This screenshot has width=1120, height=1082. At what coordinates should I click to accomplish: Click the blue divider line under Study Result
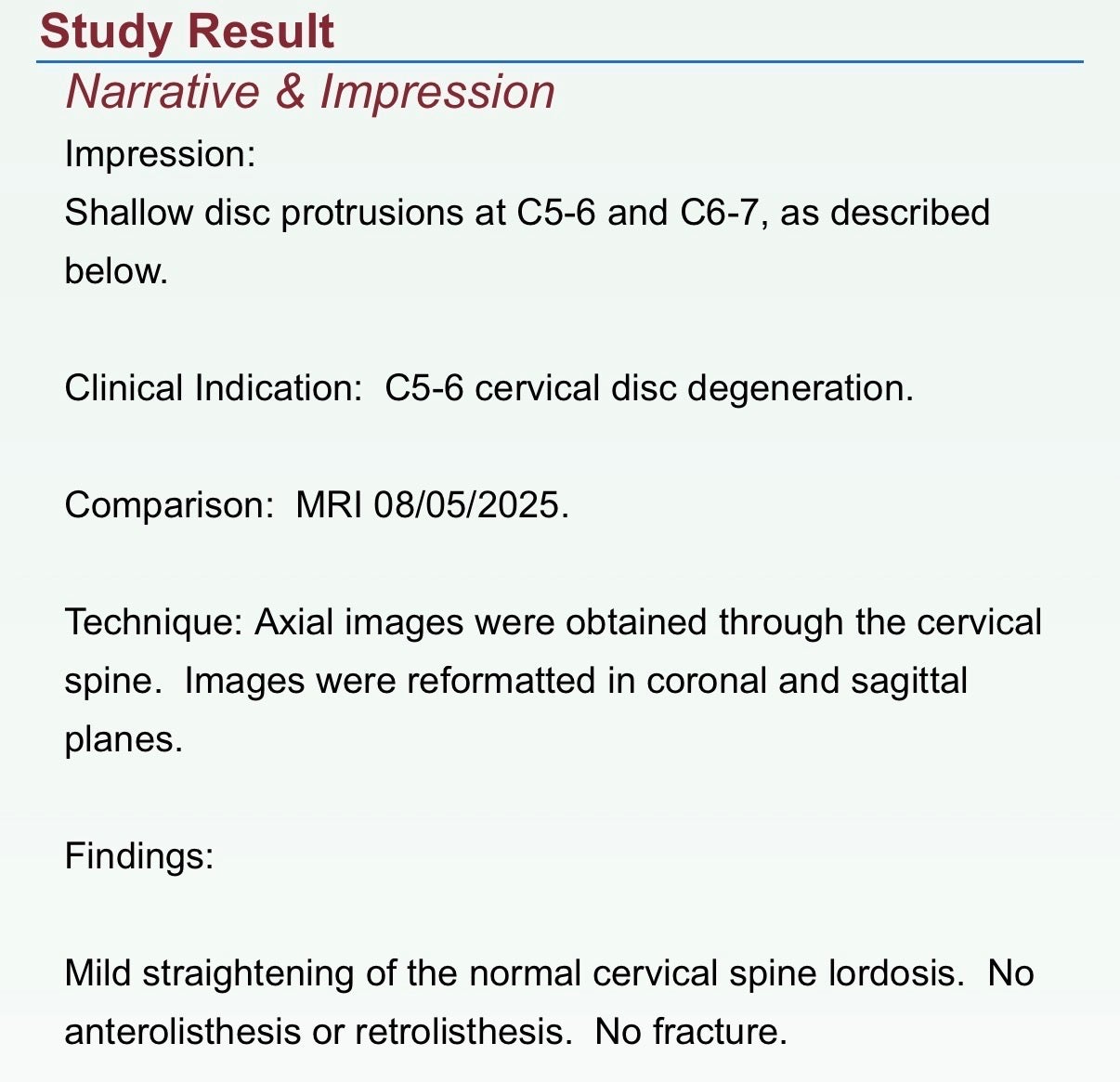pyautogui.click(x=559, y=62)
